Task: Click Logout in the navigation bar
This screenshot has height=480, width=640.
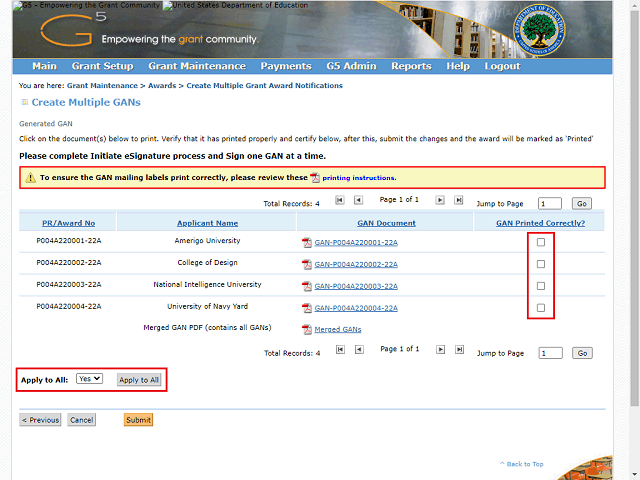Action: click(x=502, y=66)
